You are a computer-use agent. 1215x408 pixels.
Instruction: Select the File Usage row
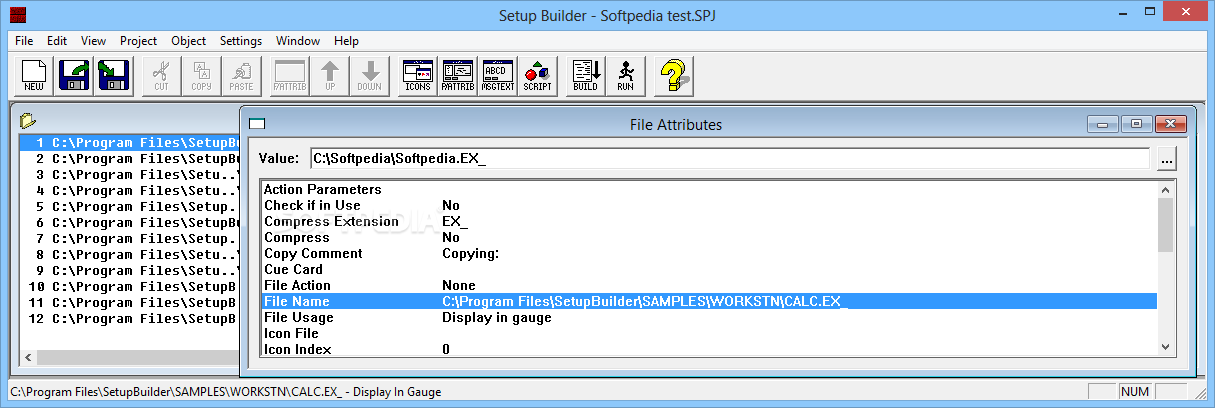pyautogui.click(x=708, y=317)
